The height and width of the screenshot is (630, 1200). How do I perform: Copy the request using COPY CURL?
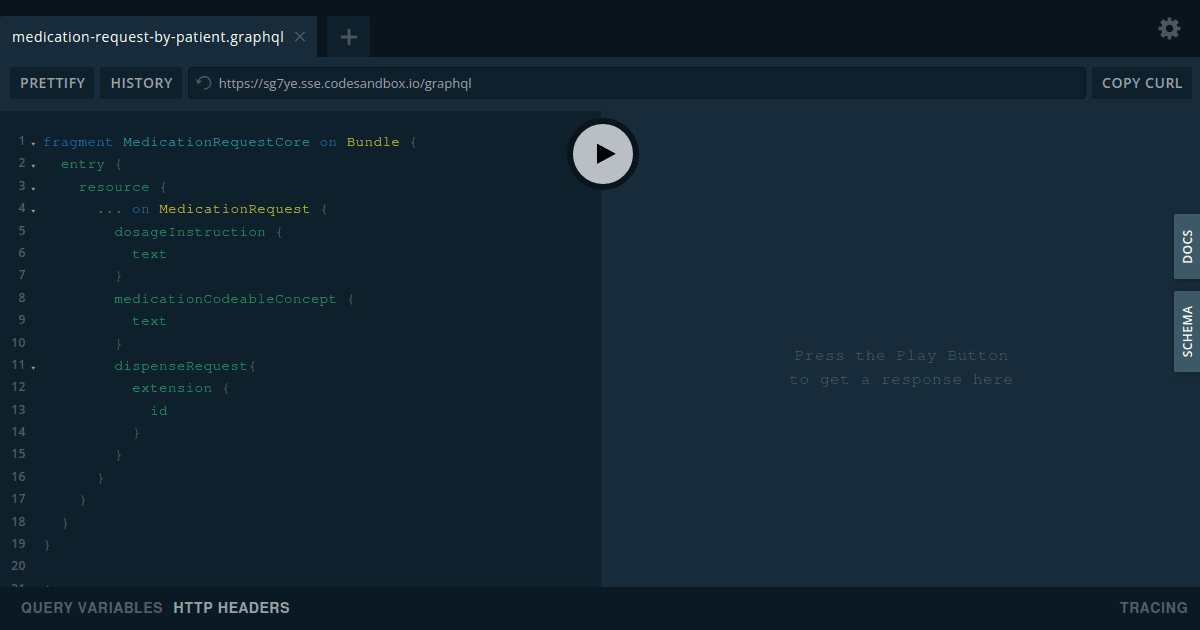pos(1141,83)
